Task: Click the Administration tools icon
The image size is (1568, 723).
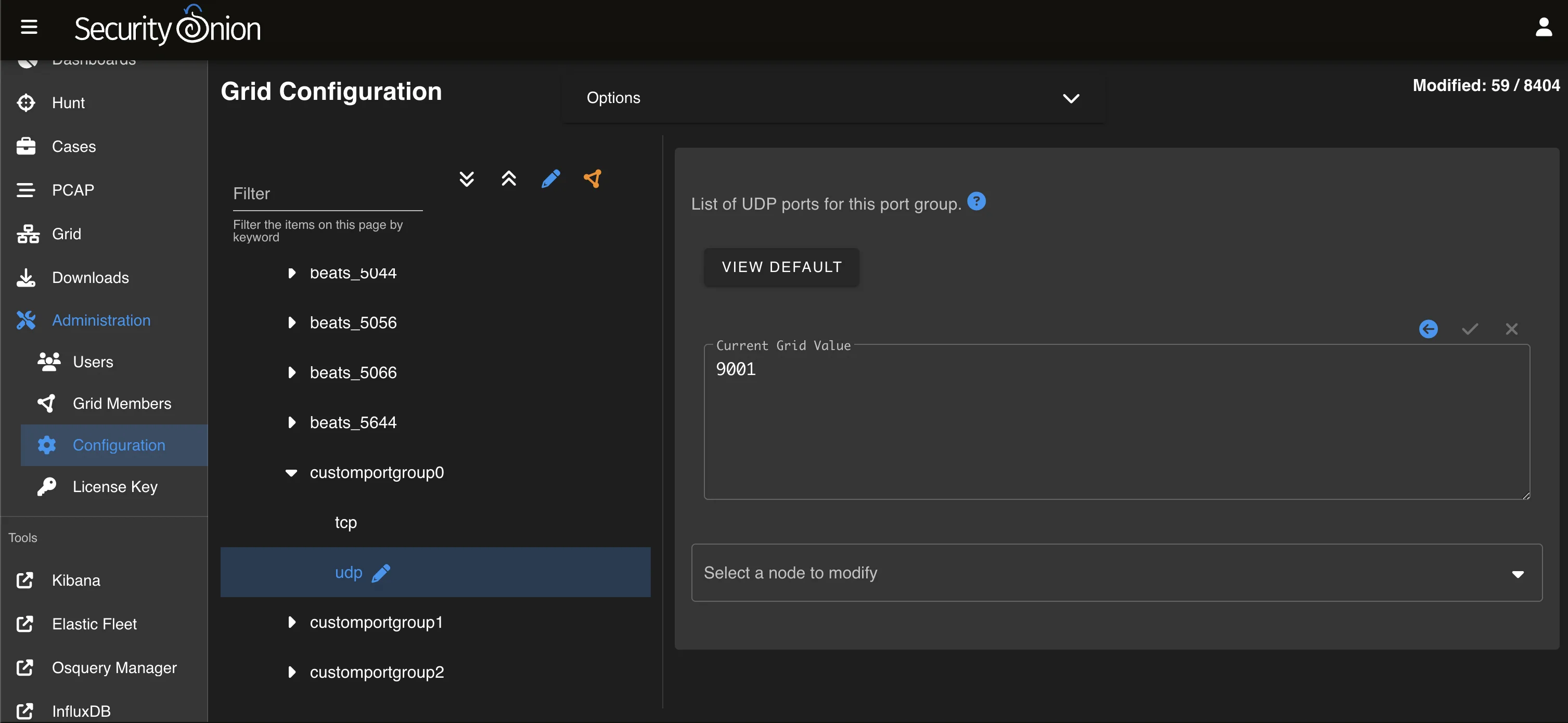Action: 26,320
